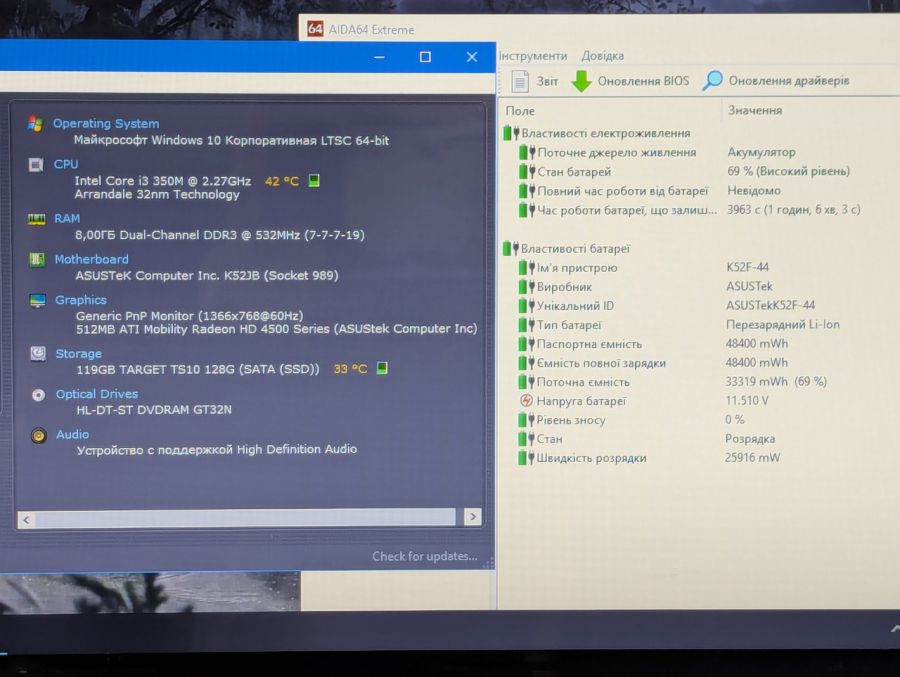Click the battery icon beside Виробник
The width and height of the screenshot is (900, 677).
pyautogui.click(x=526, y=287)
